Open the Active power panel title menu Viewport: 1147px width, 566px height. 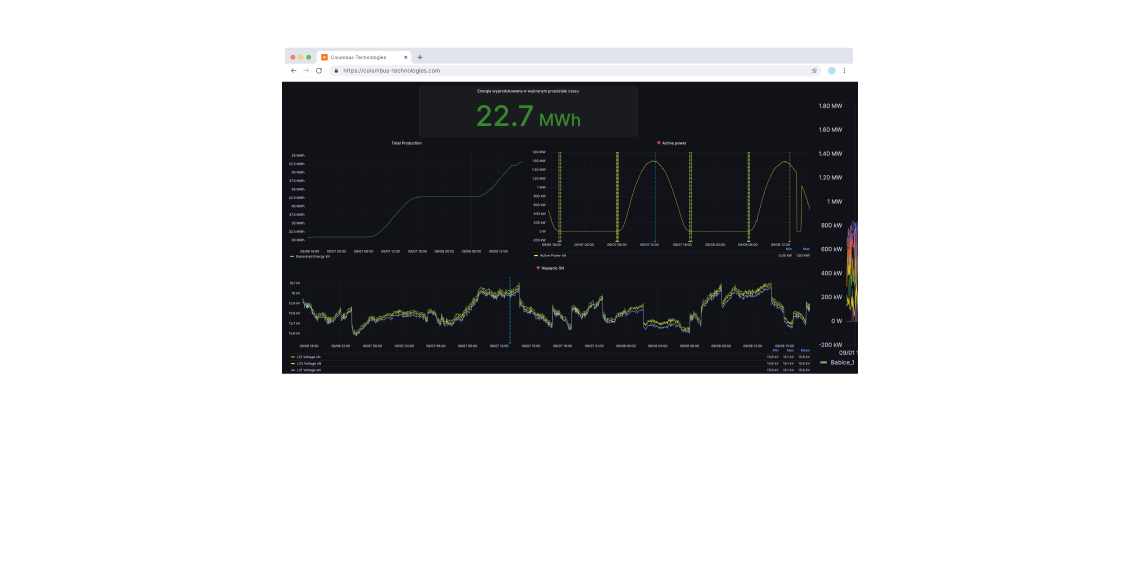pyautogui.click(x=674, y=143)
